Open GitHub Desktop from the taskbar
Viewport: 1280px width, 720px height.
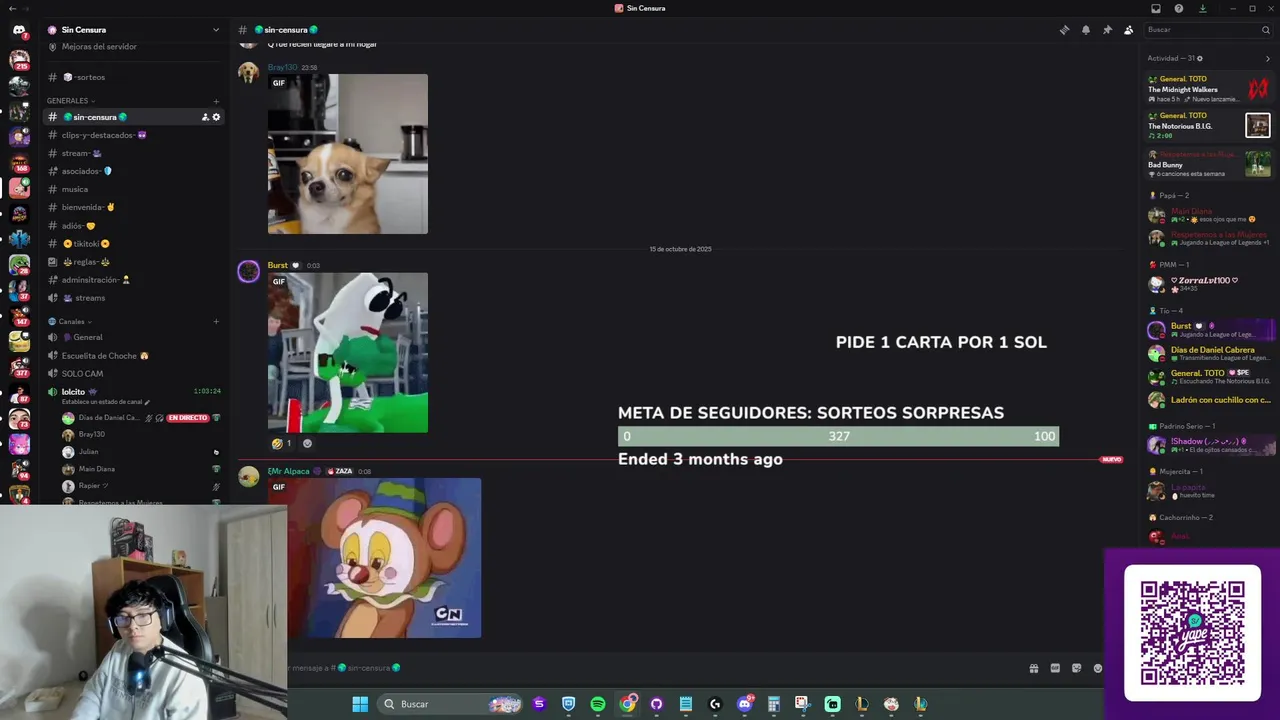click(x=656, y=704)
